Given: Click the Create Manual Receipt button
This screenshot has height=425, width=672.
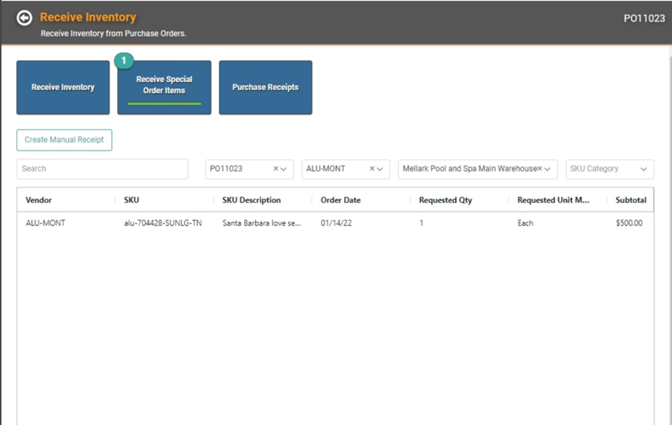Looking at the screenshot, I should (64, 140).
